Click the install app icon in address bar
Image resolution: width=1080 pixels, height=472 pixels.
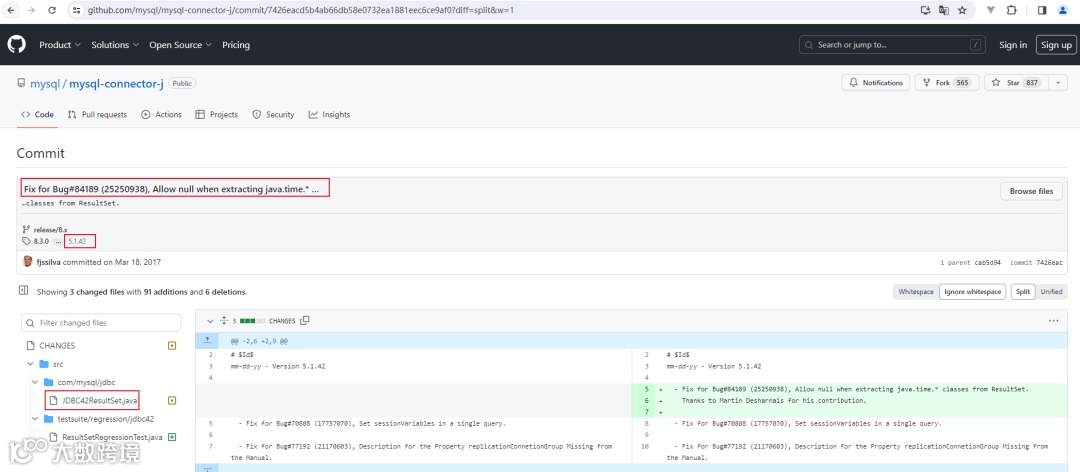pyautogui.click(x=926, y=11)
